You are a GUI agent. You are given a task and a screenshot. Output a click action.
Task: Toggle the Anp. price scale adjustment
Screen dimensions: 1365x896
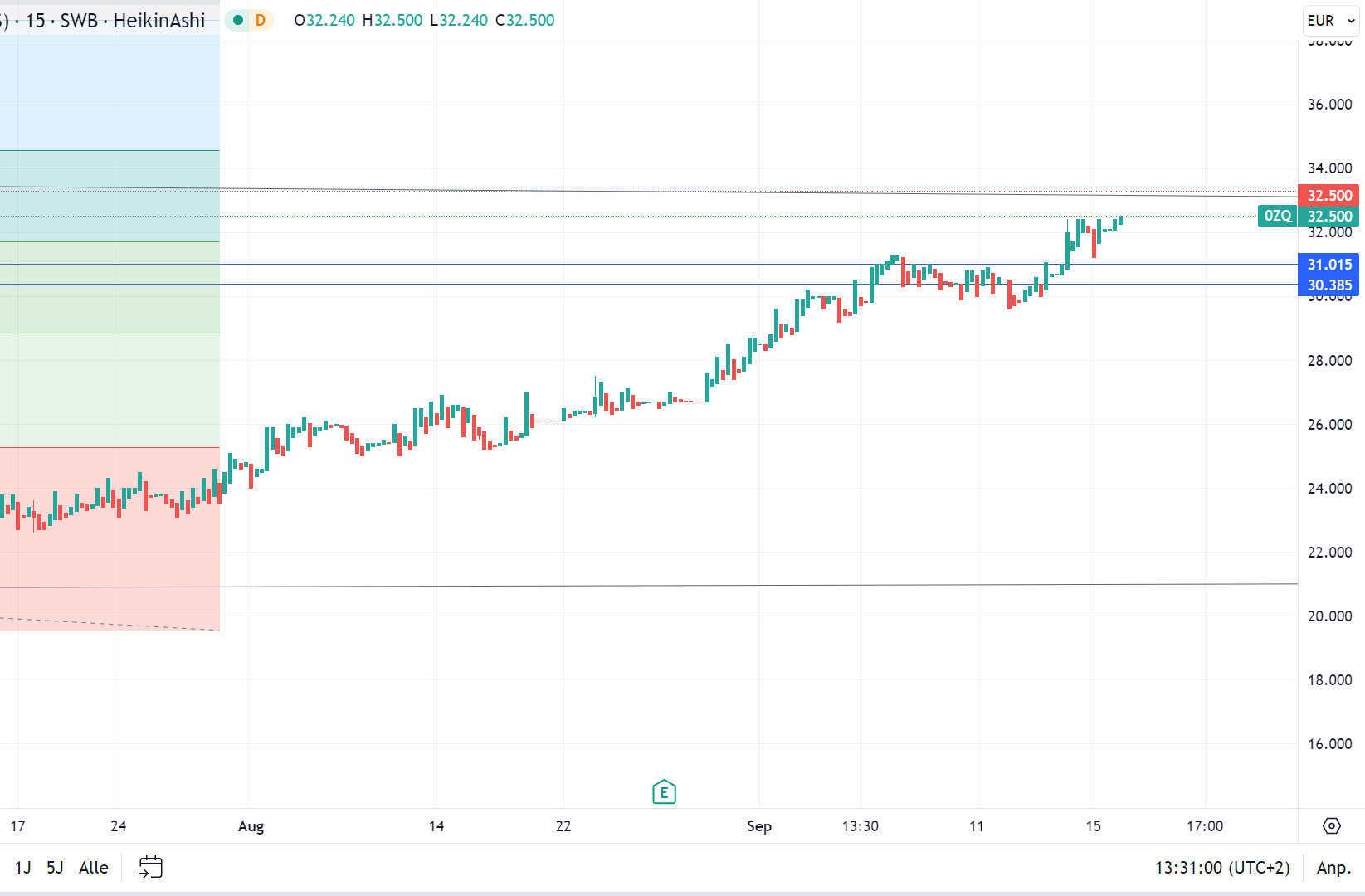tap(1333, 867)
